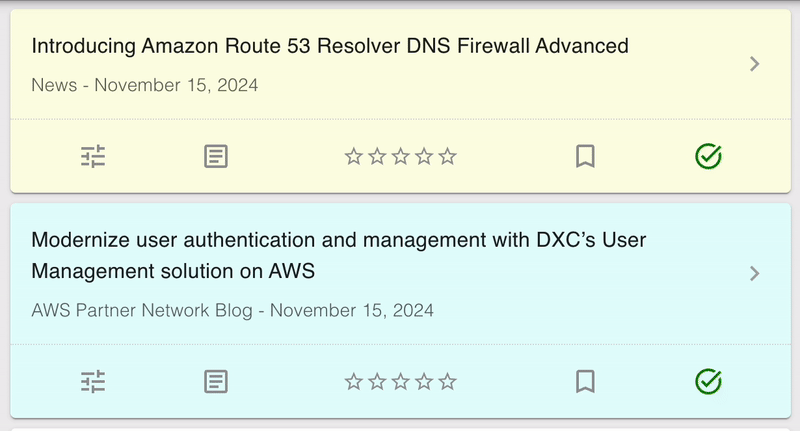Viewport: 800px width, 431px height.
Task: Give Route 53 article five stars
Action: pos(447,156)
